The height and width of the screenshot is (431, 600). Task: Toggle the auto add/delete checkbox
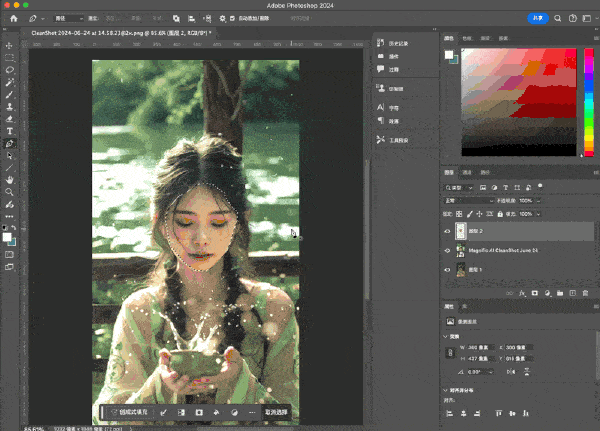[x=232, y=18]
